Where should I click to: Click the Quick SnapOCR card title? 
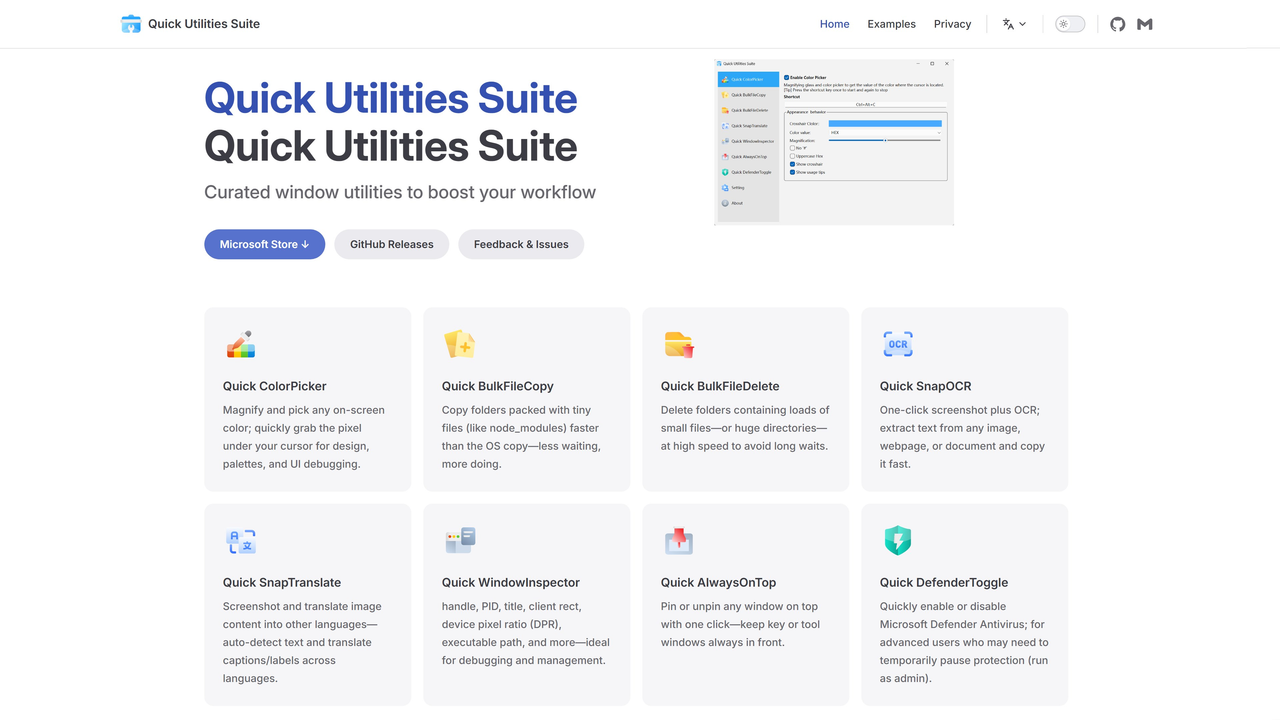[x=925, y=386]
